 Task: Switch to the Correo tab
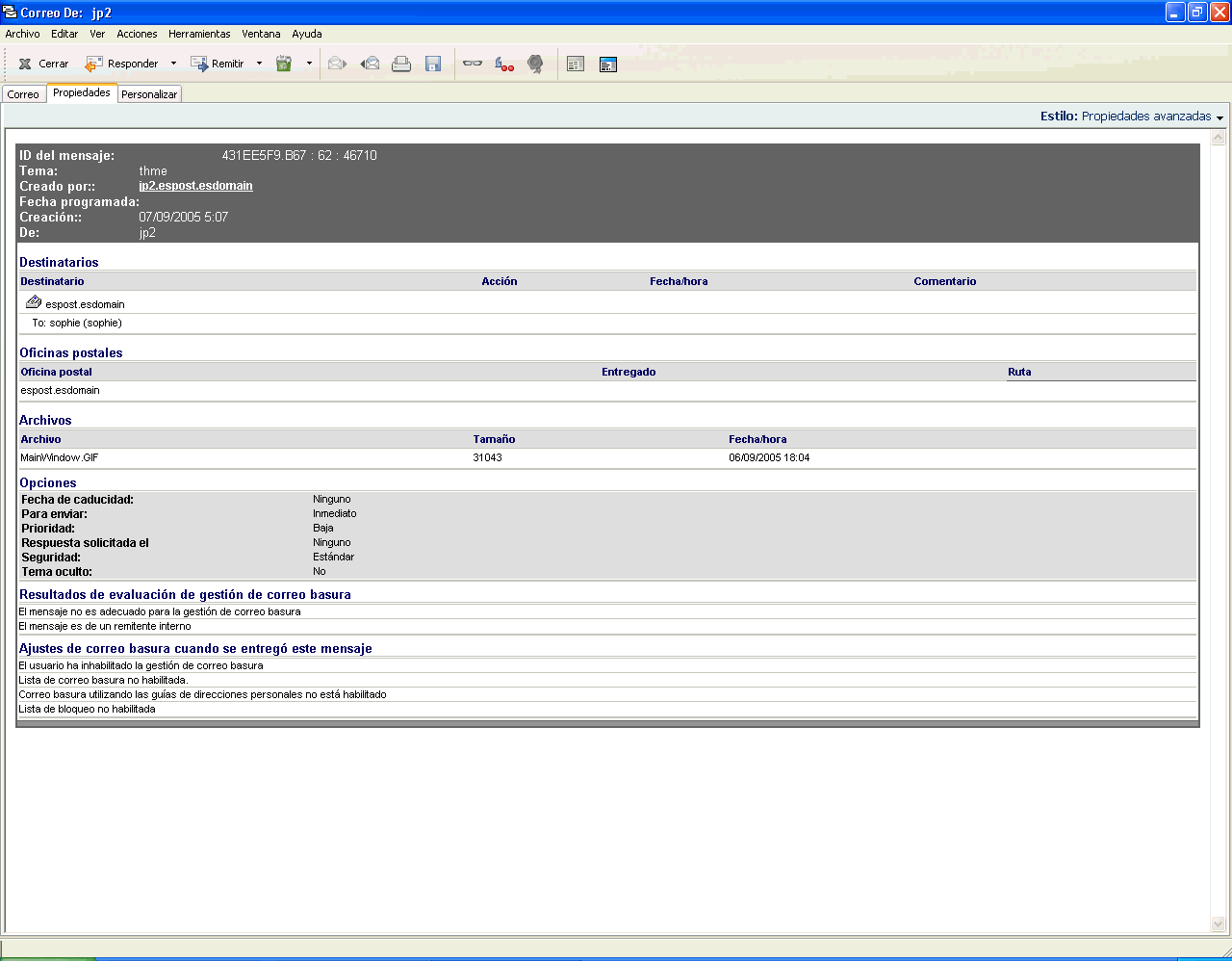pos(23,94)
